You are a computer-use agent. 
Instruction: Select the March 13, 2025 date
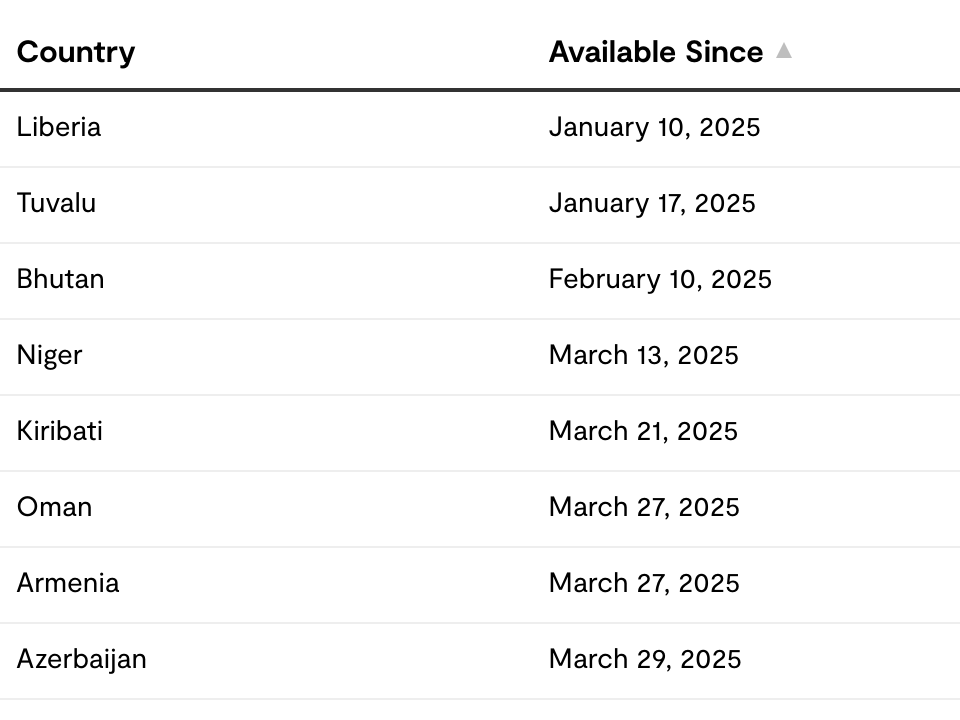pyautogui.click(x=643, y=356)
